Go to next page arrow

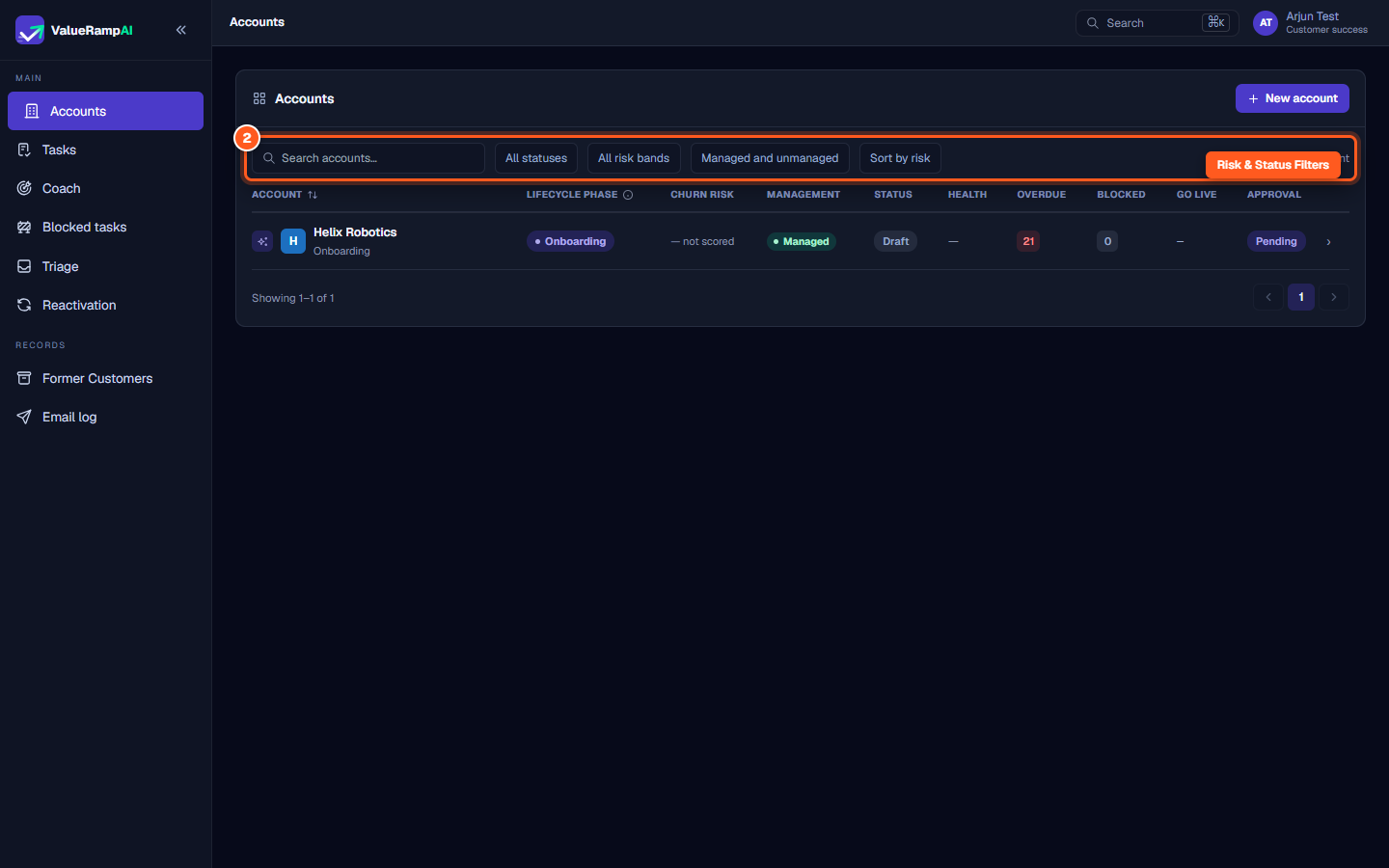[1334, 297]
